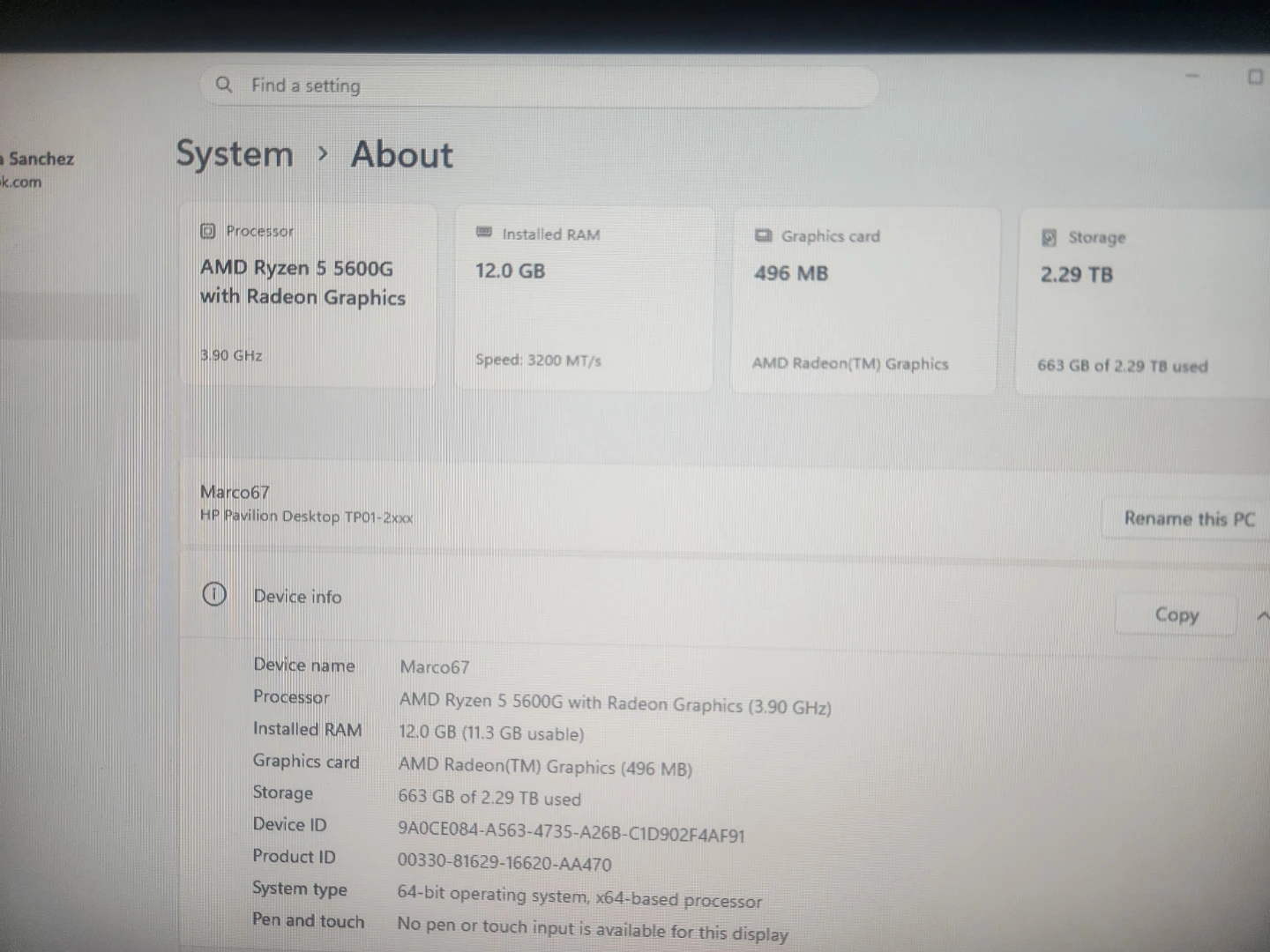Click 2.29 TB storage value
Screen dimensions: 1270x952
[x=1077, y=274]
